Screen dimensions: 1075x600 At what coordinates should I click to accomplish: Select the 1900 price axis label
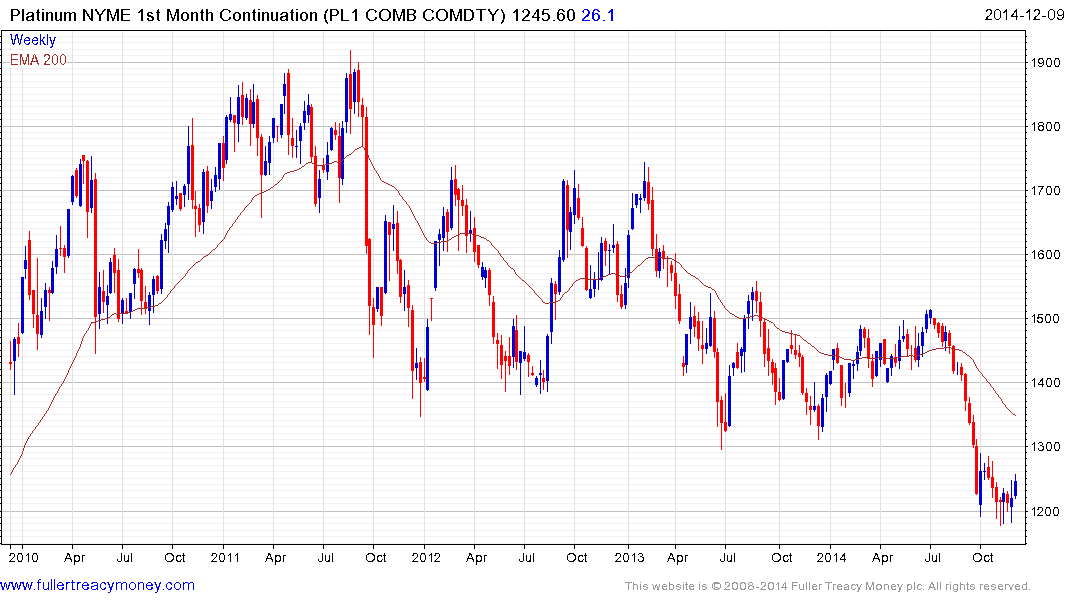1046,62
